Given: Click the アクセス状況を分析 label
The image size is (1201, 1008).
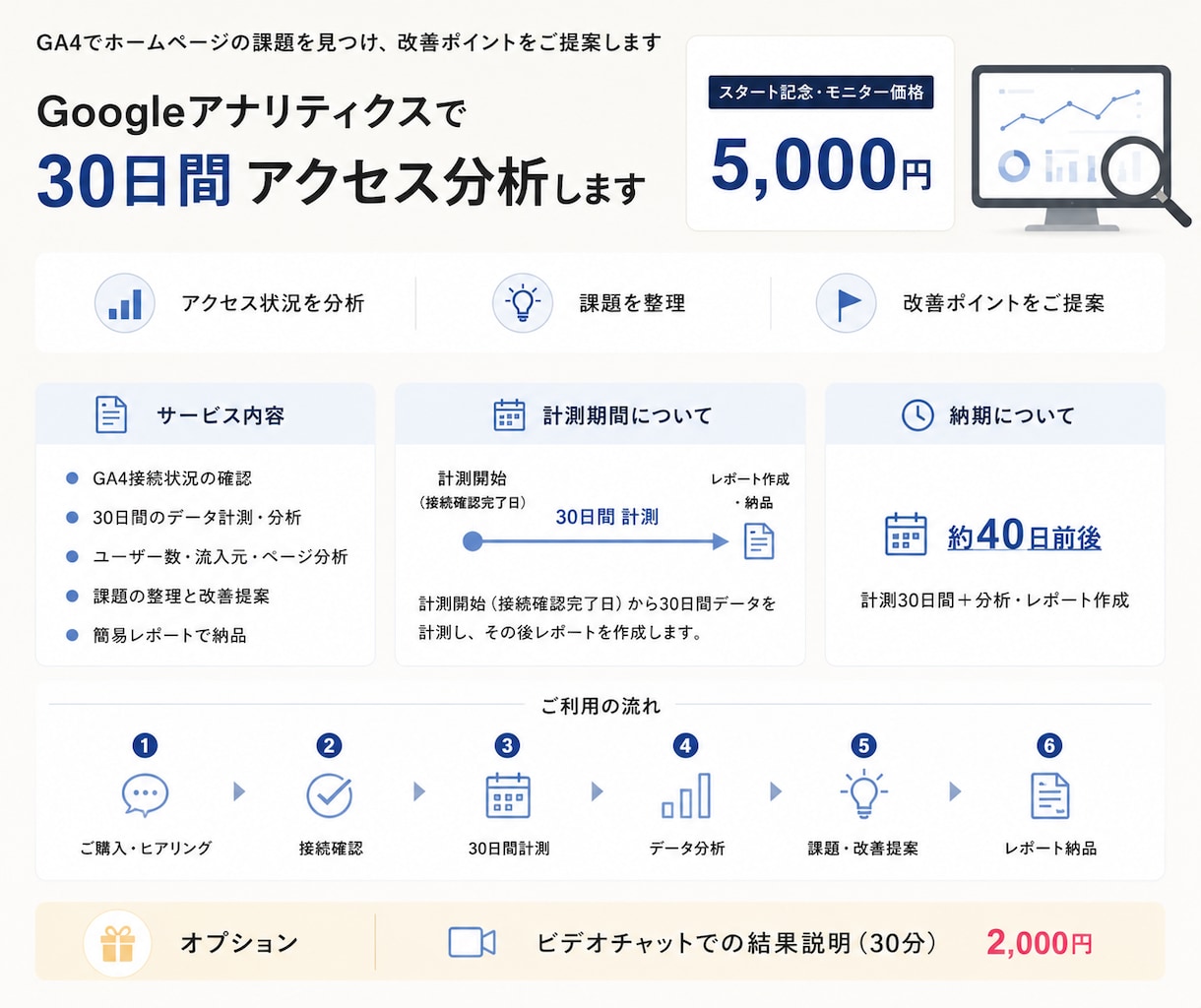Looking at the screenshot, I should coord(273,303).
